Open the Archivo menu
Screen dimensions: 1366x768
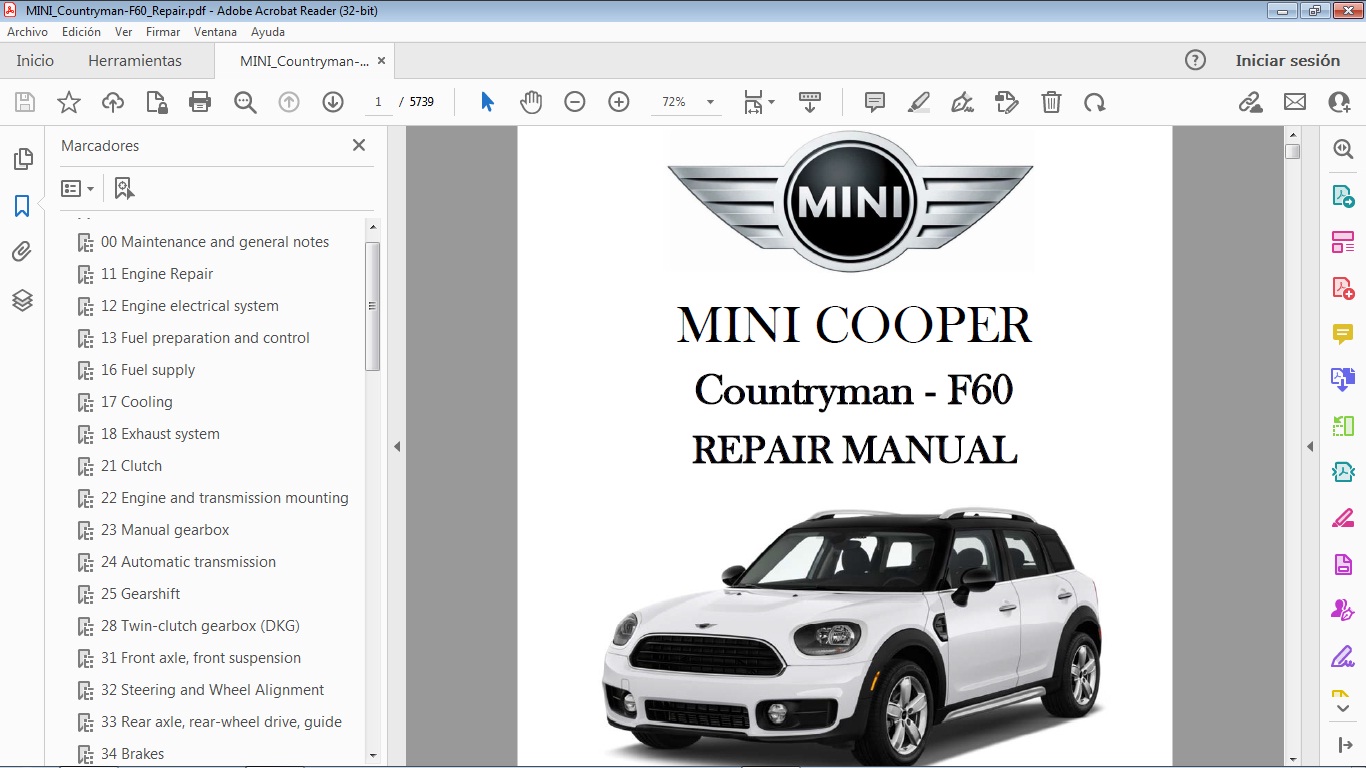27,31
